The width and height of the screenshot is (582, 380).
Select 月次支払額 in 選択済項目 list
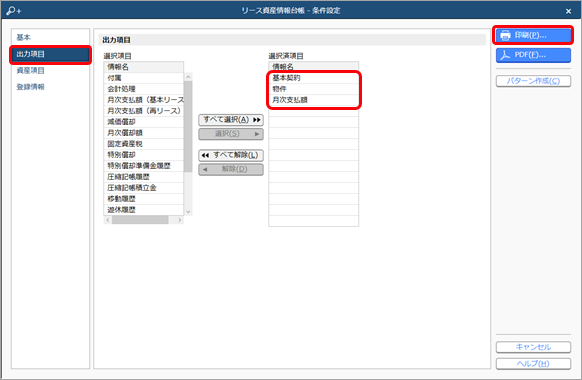click(x=314, y=100)
